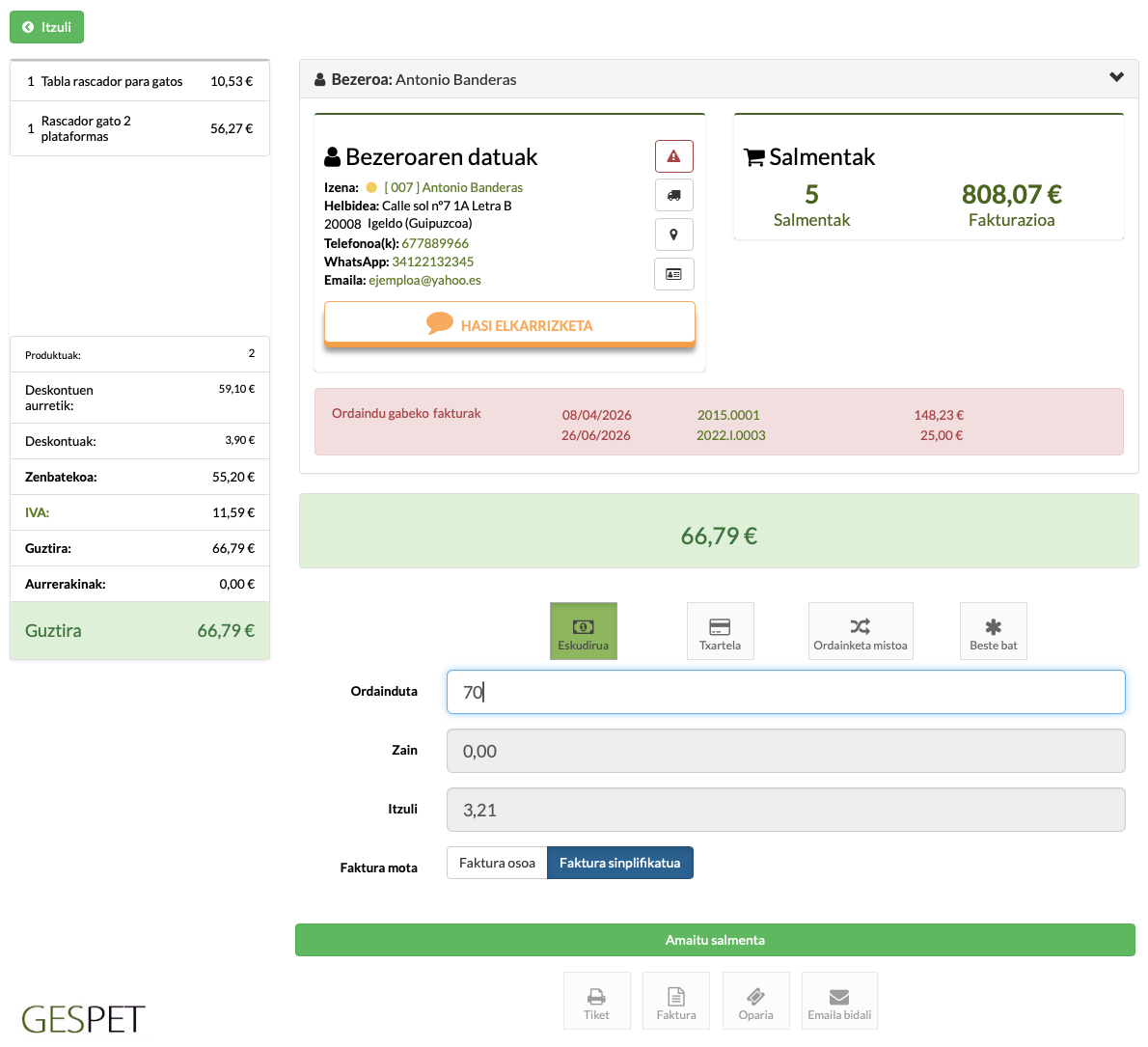Screen dimensions: 1148x1047
Task: Select Txartela card payment method
Action: 720,631
